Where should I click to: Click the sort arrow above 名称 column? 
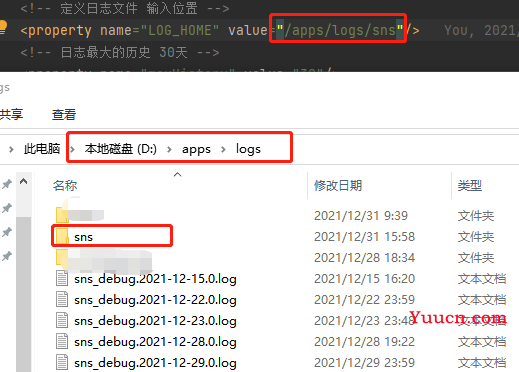178,174
